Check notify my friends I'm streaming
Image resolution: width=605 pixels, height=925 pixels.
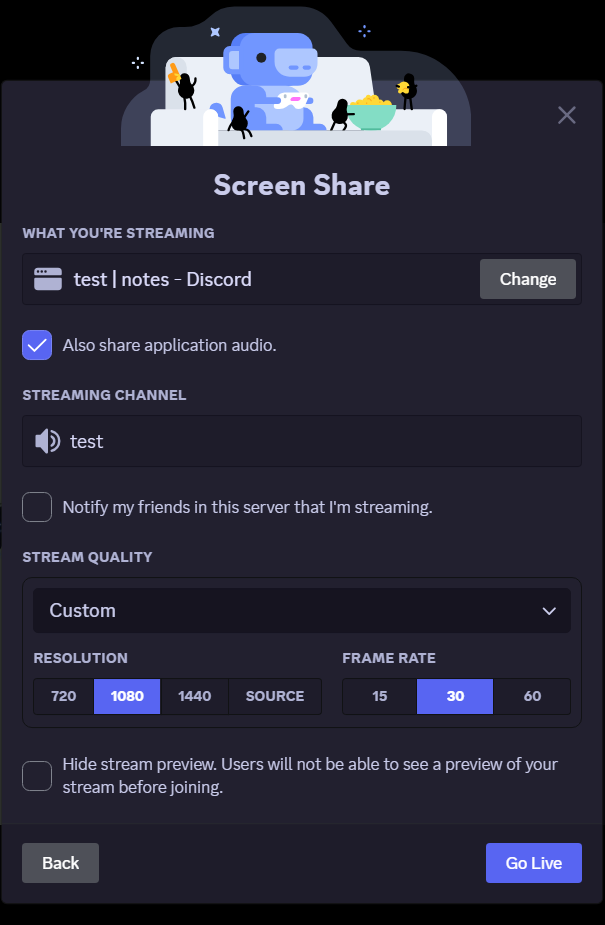point(37,507)
